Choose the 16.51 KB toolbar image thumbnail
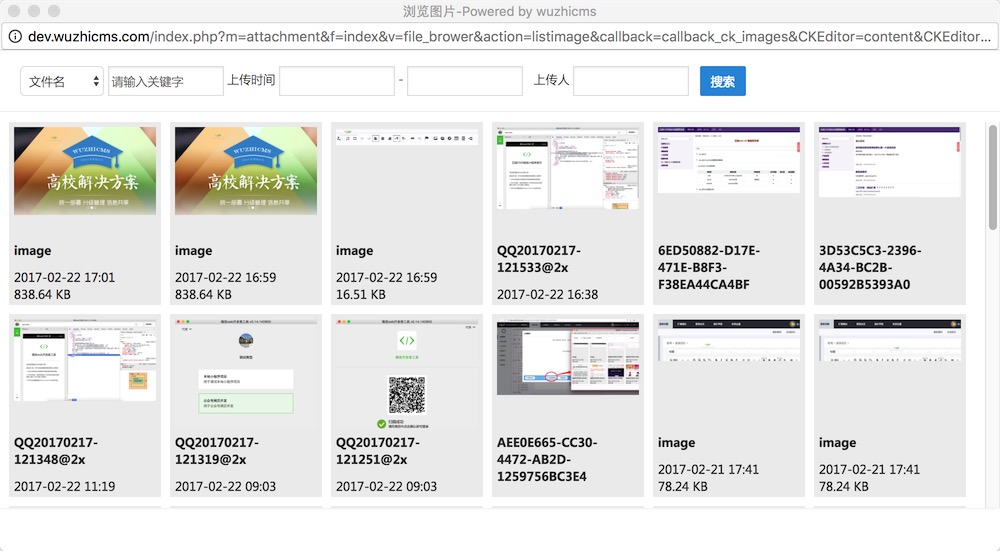Screen dimensions: 1000x551 pyautogui.click(x=407, y=171)
